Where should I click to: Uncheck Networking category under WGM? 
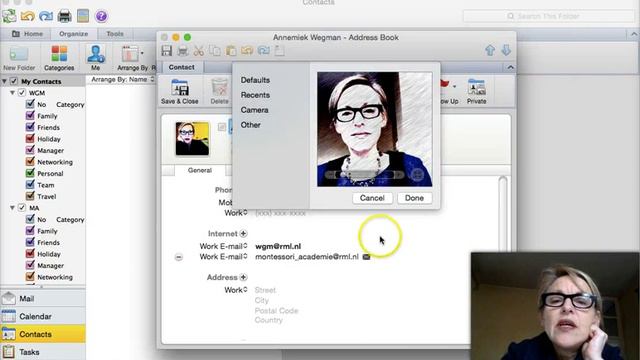[30, 162]
